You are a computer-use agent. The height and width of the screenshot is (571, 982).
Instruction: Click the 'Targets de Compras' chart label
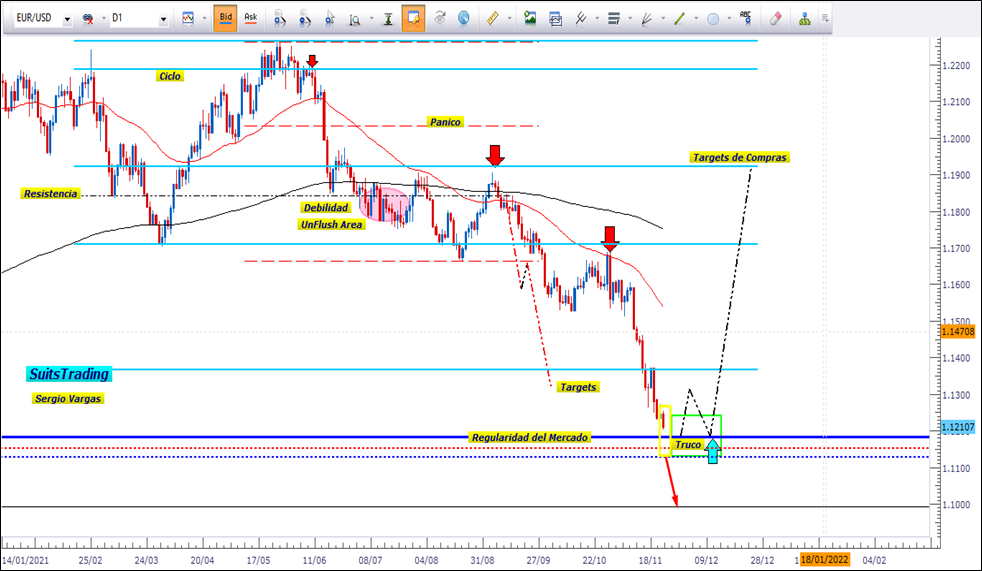pyautogui.click(x=739, y=158)
